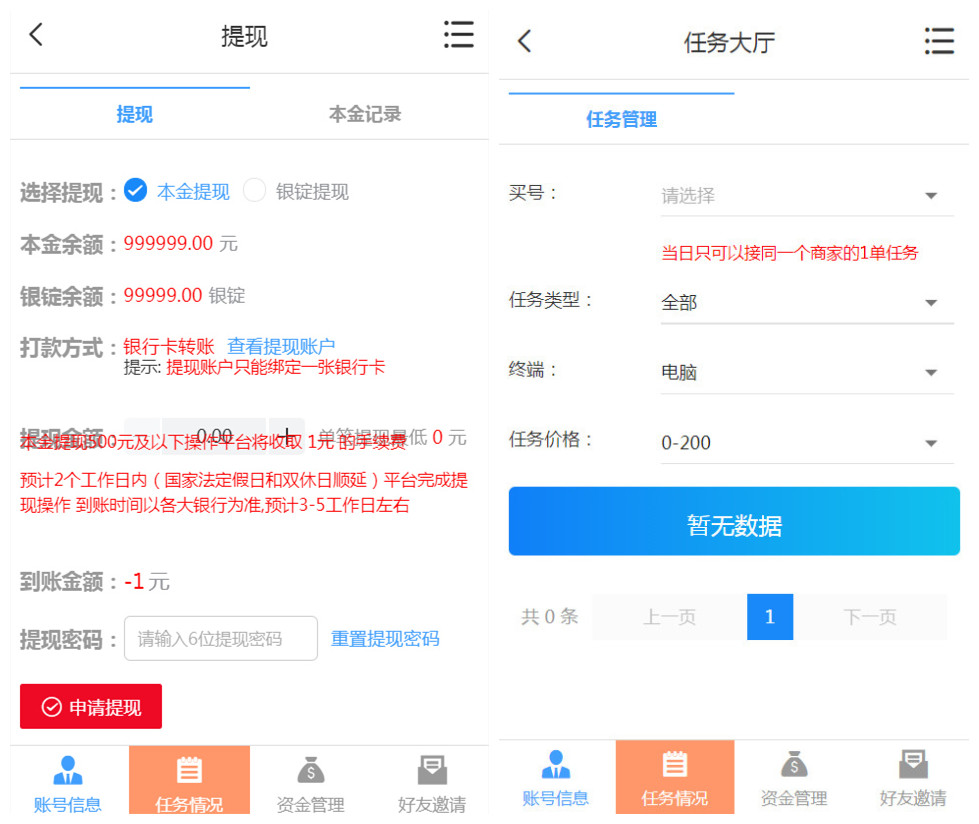Tap 任务情况 in the 任务大厅 screen's bottom bar
Screen dimensions: 979x824
coord(674,777)
